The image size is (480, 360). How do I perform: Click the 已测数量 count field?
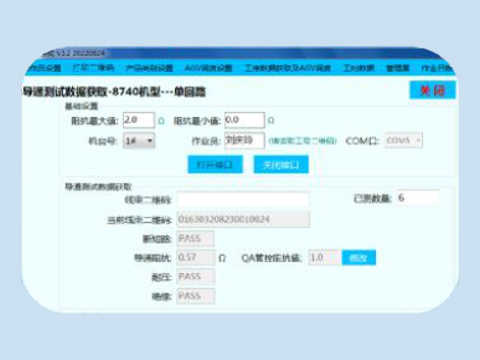(x=418, y=198)
